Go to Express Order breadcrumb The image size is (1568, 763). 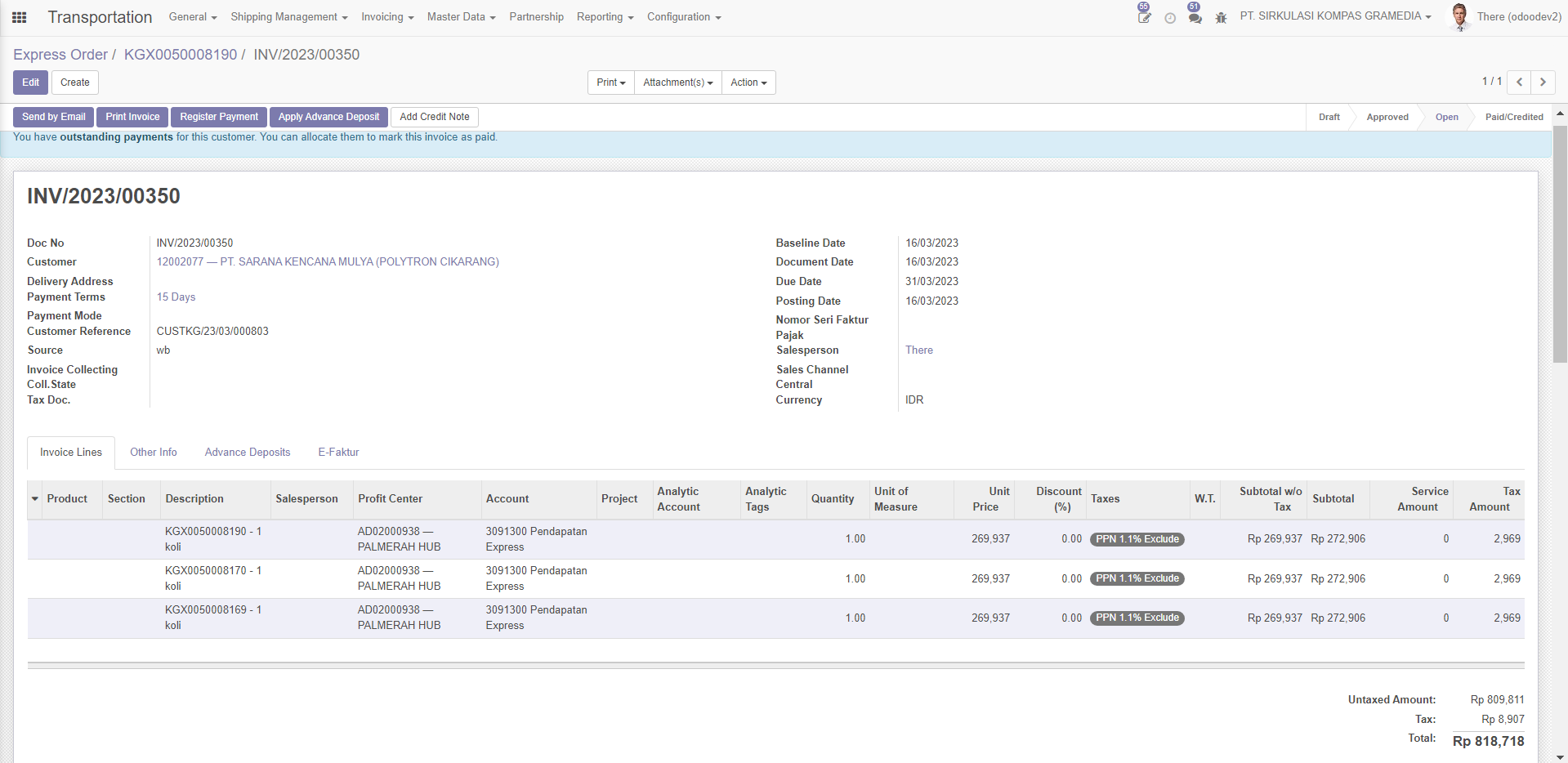60,55
